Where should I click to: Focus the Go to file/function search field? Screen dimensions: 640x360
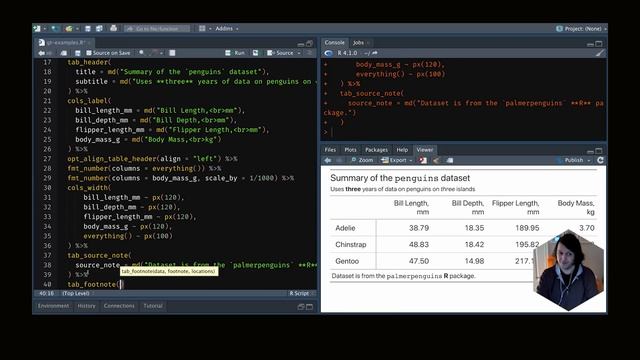coord(157,29)
